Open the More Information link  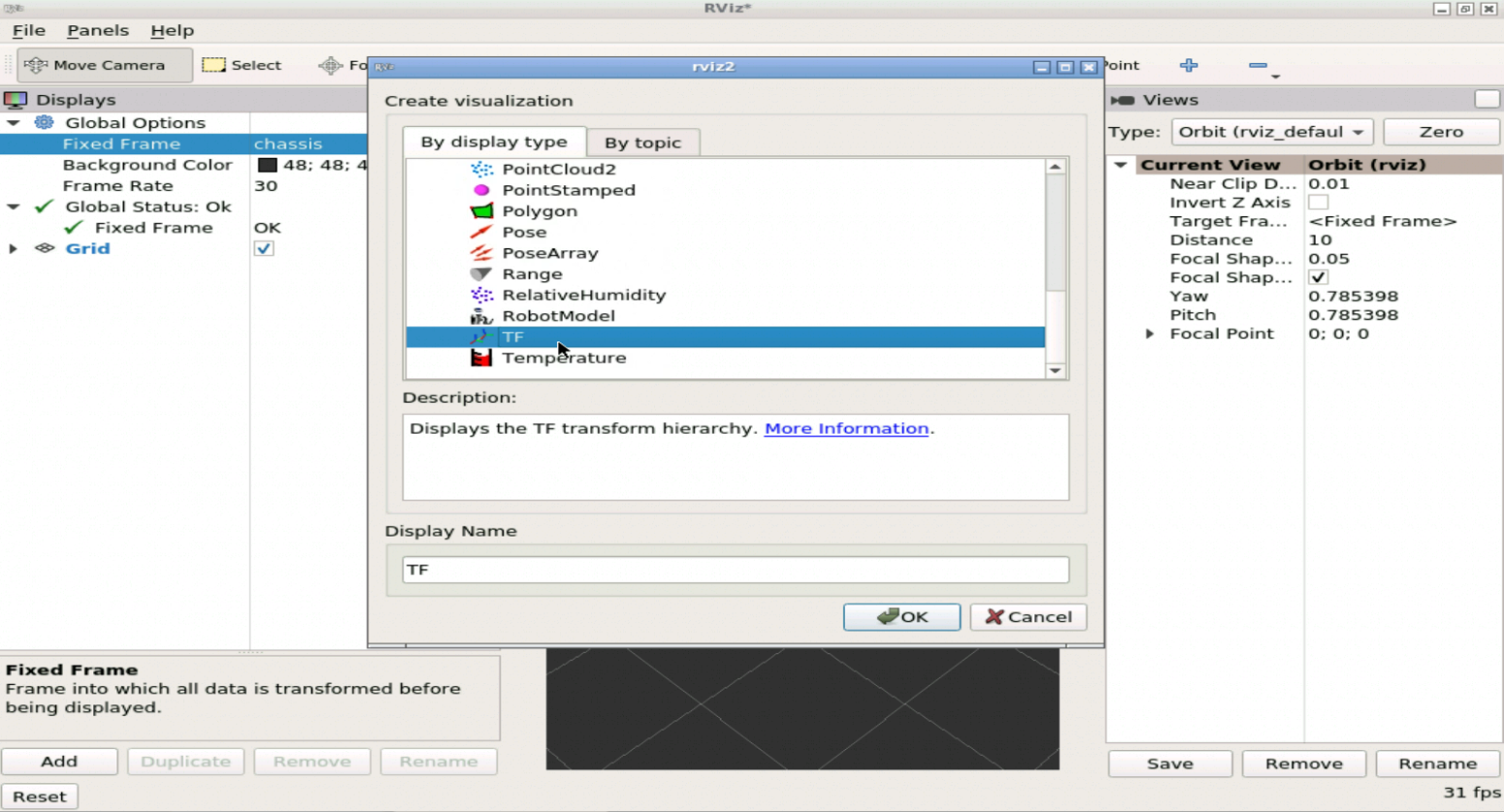846,429
